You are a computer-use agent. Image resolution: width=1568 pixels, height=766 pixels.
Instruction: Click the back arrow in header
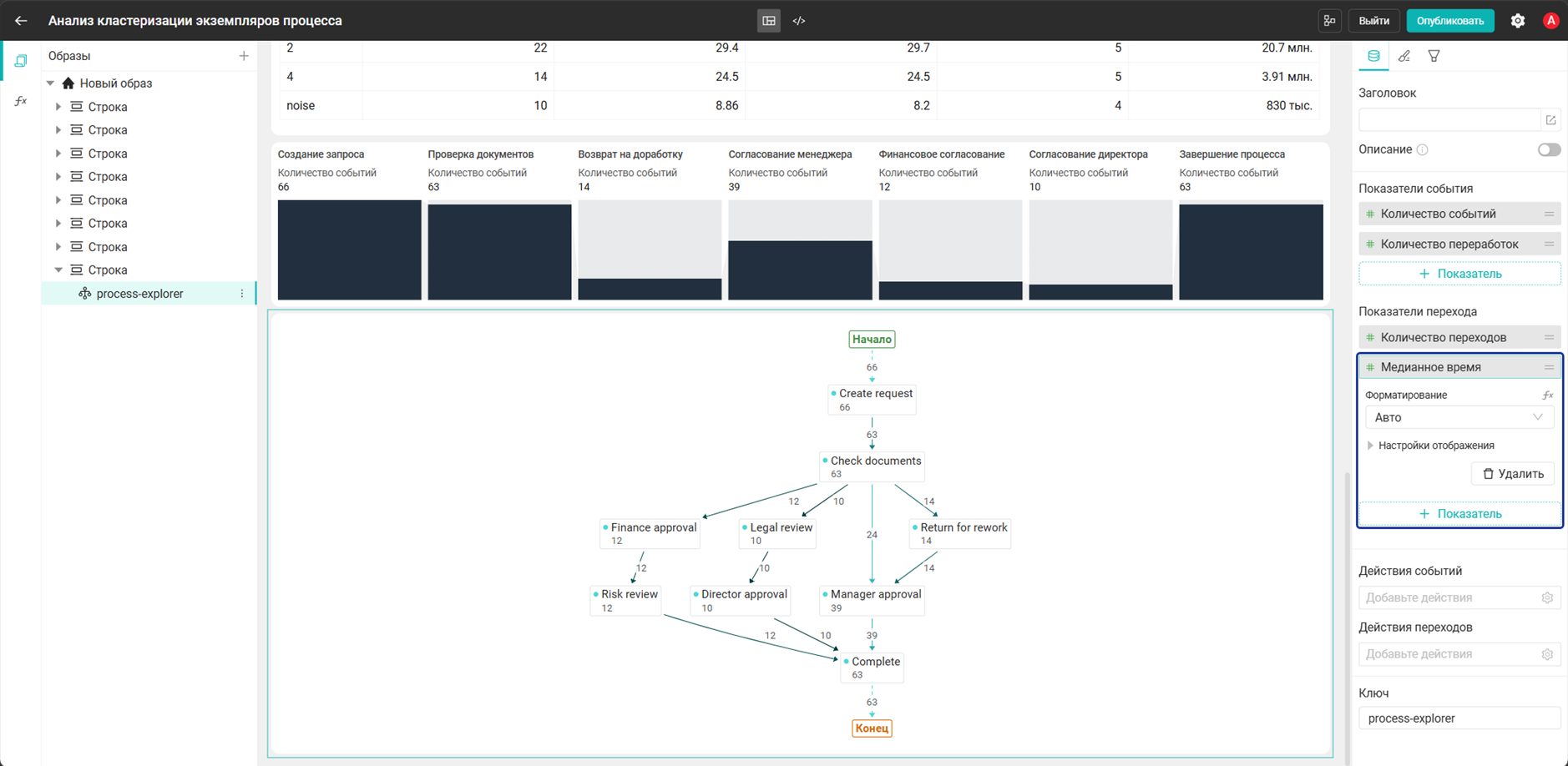[x=21, y=21]
